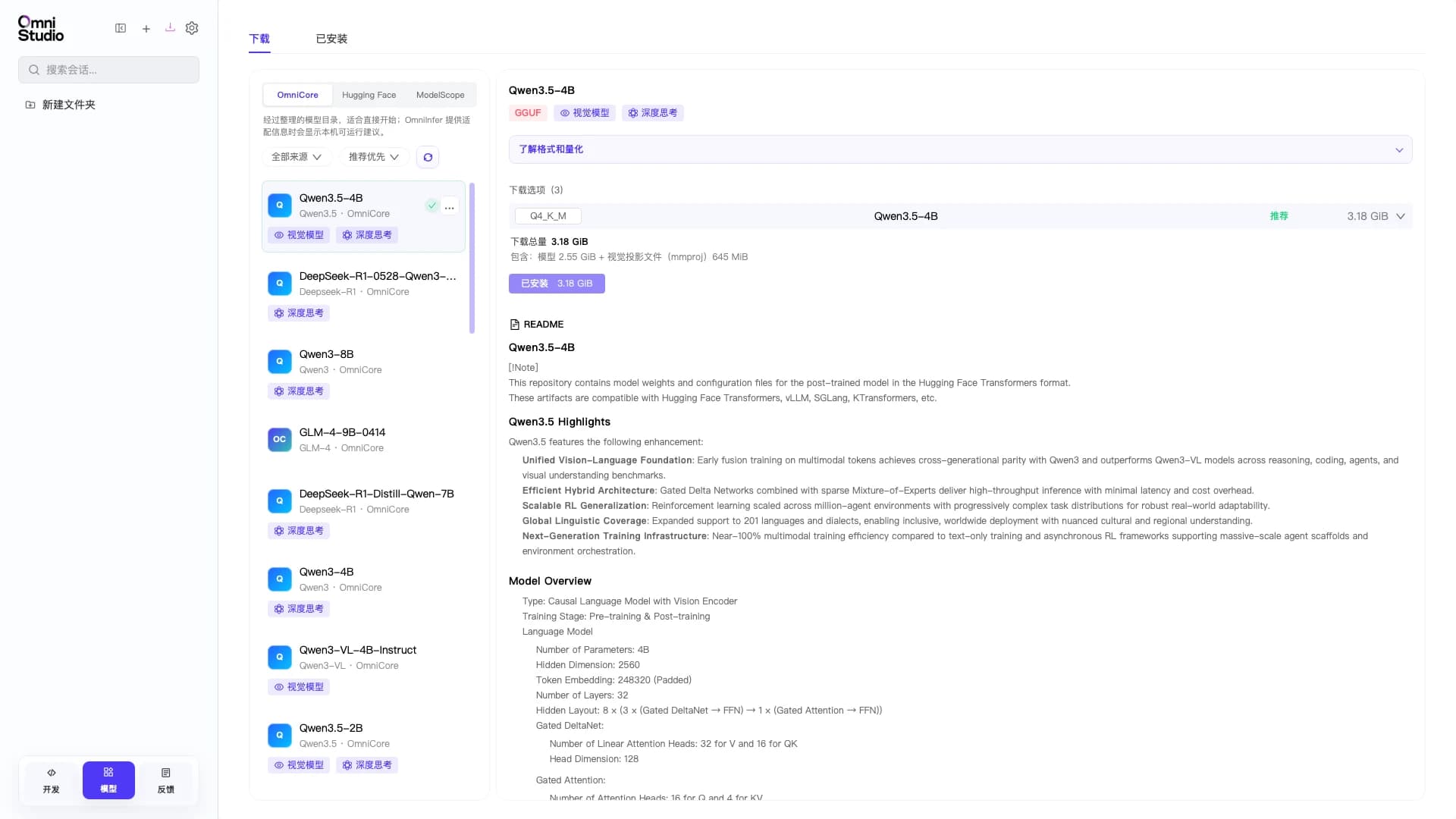
Task: Open downloads icon in sidebar header
Action: (170, 28)
